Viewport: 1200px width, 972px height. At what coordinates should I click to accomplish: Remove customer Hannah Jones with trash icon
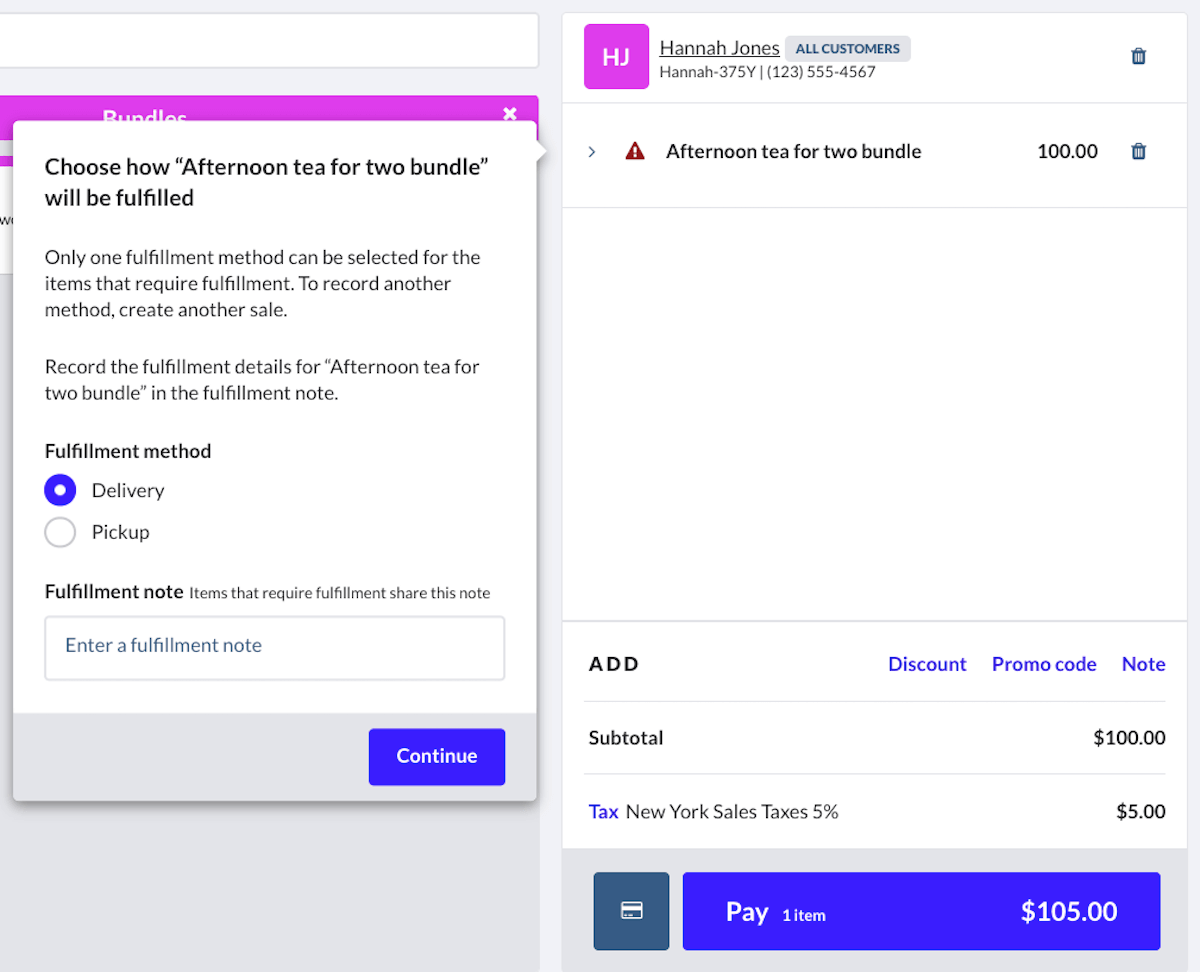(1138, 56)
